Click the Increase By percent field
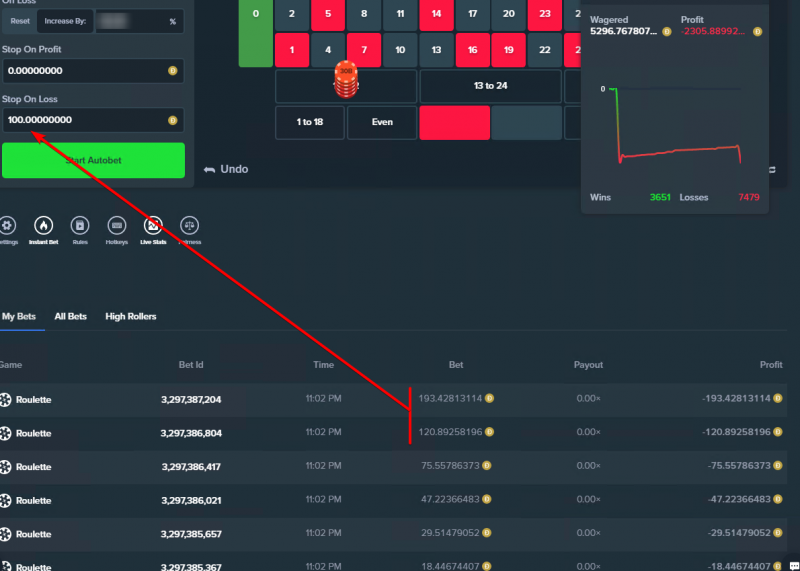This screenshot has height=571, width=800. [139, 21]
